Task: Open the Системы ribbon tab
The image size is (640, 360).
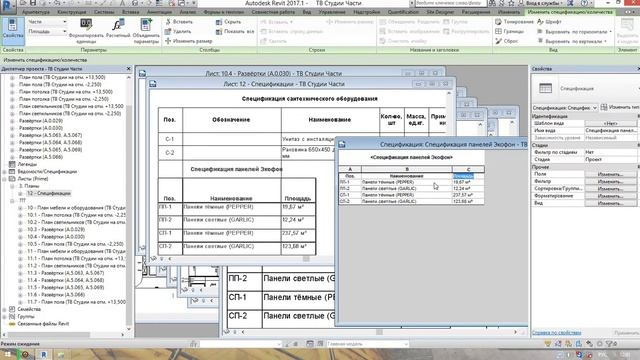Action: pyautogui.click(x=104, y=12)
